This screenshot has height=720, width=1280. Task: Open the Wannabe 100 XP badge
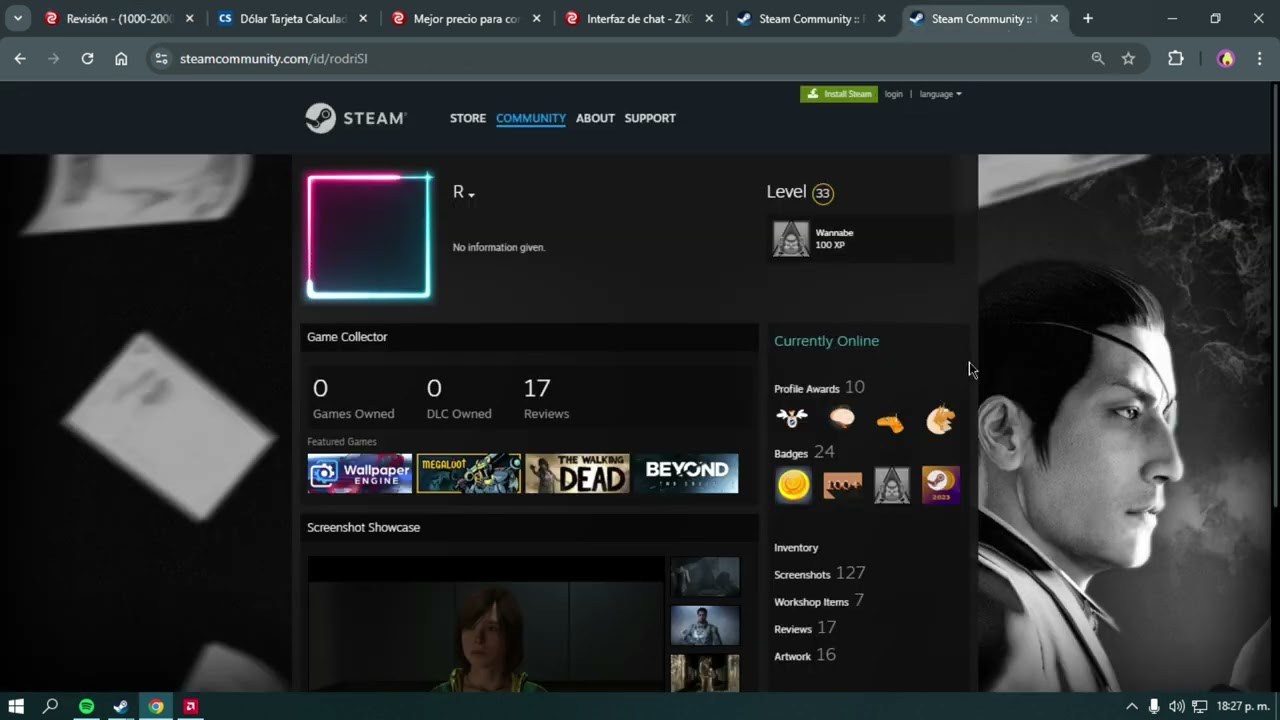(x=860, y=239)
